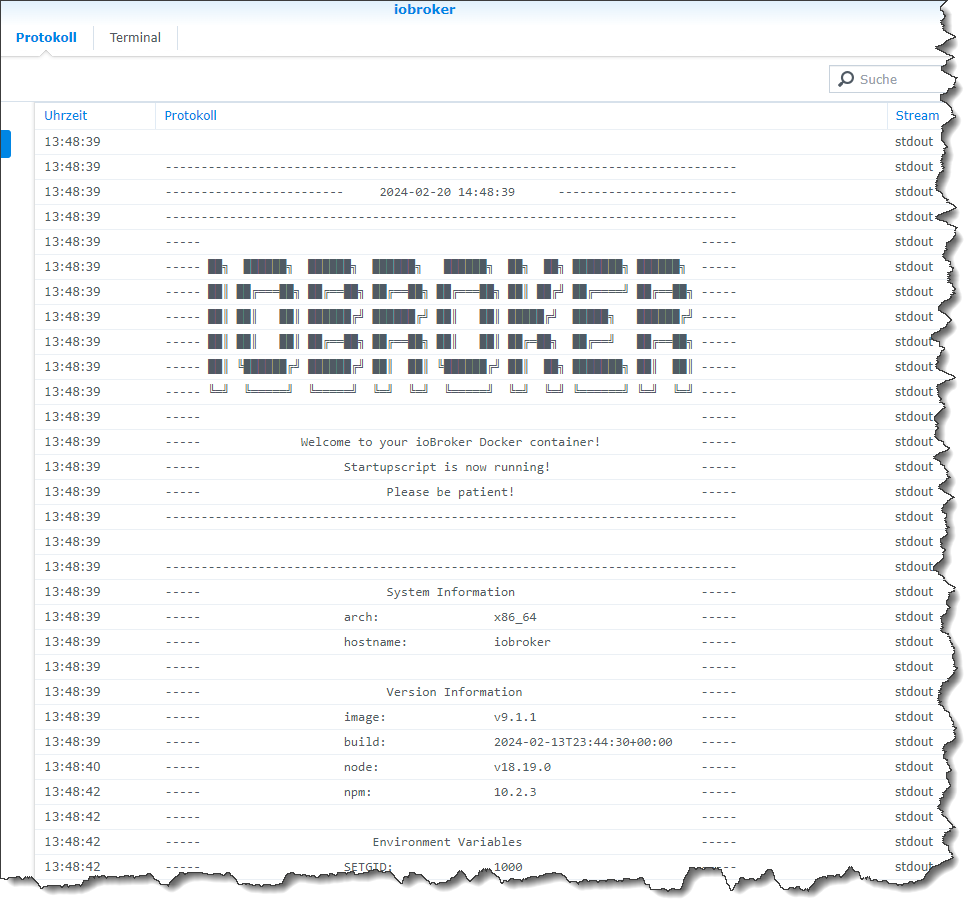Sort by the Stream column header
Viewport: 979px width, 913px height.
(x=917, y=116)
